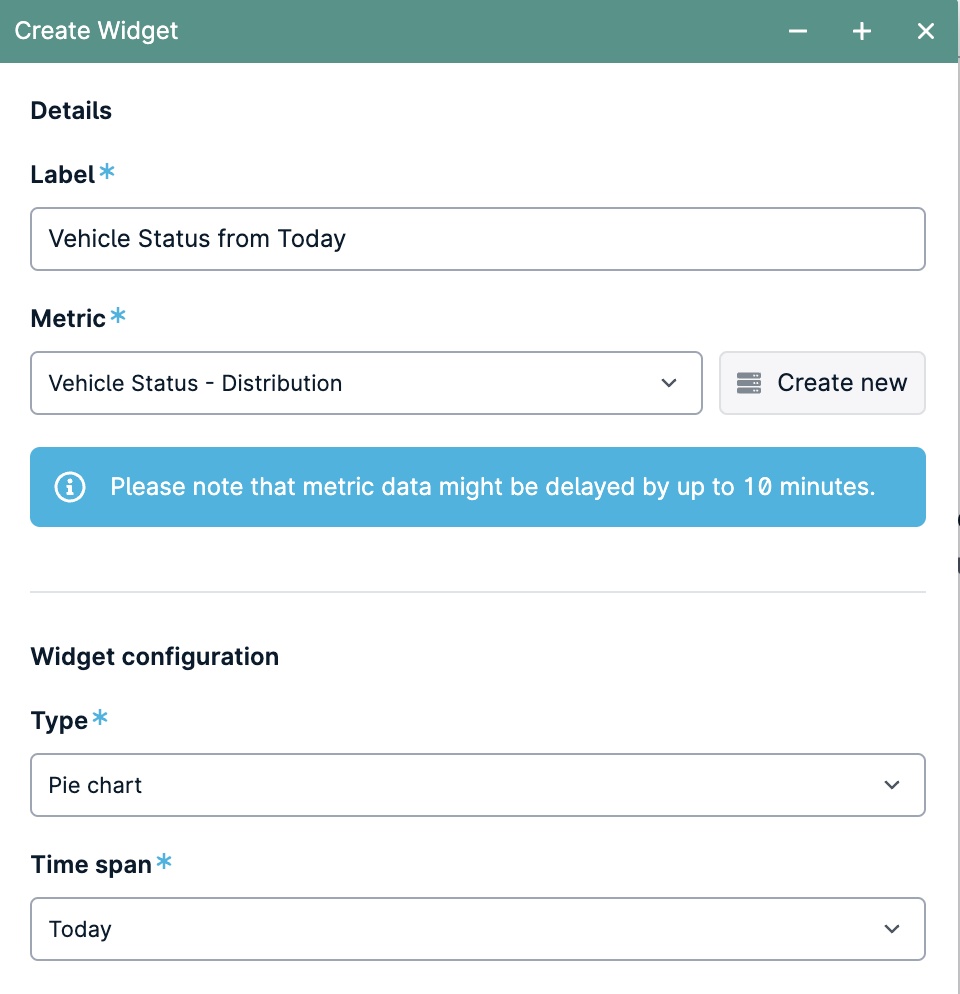Click the Create new metric button
Image resolution: width=960 pixels, height=994 pixels.
(822, 383)
